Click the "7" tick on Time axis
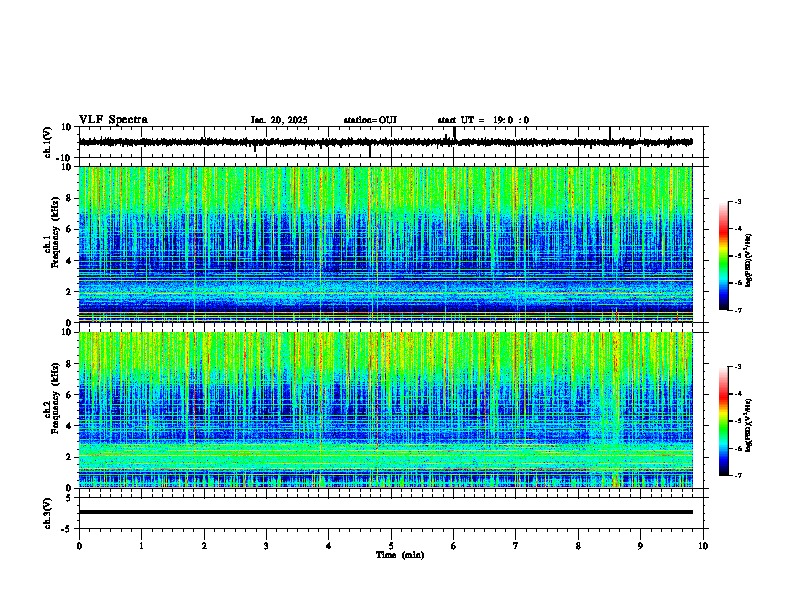Viewport: 792px width, 612px height. 516,546
